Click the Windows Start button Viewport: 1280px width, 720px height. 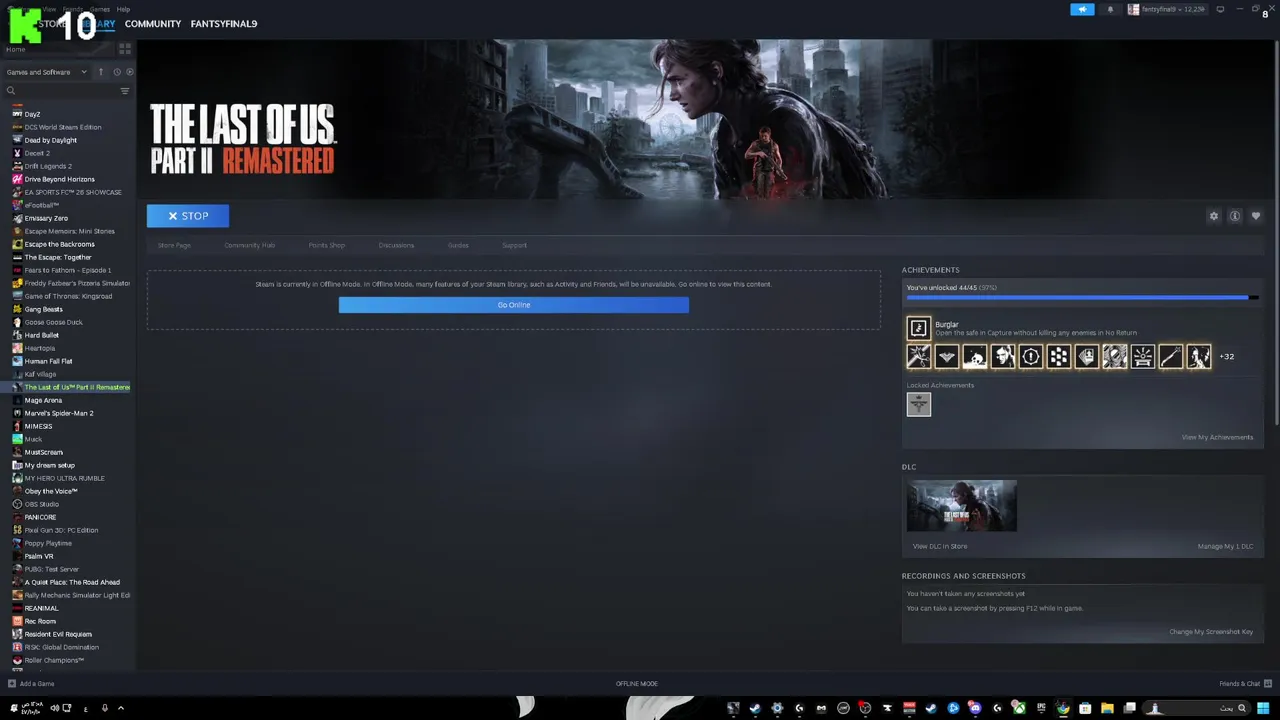pos(1263,708)
